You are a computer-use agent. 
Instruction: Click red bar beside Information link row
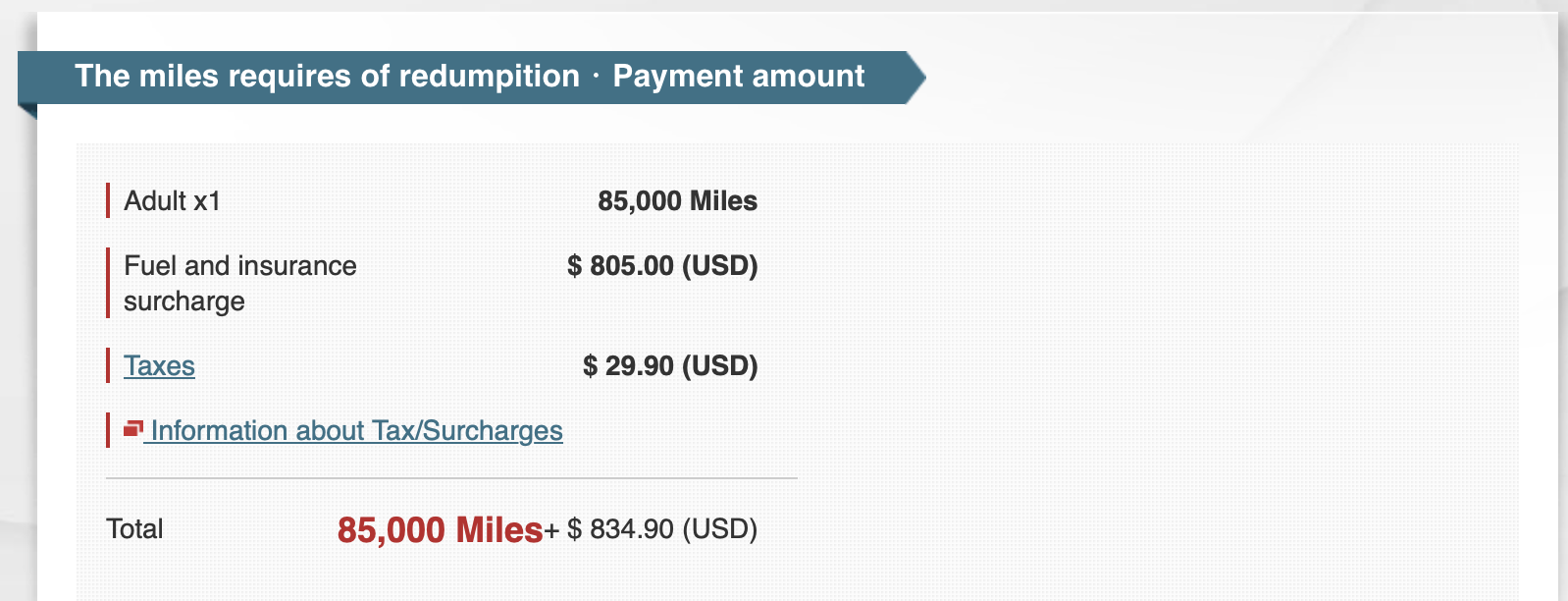coord(107,430)
